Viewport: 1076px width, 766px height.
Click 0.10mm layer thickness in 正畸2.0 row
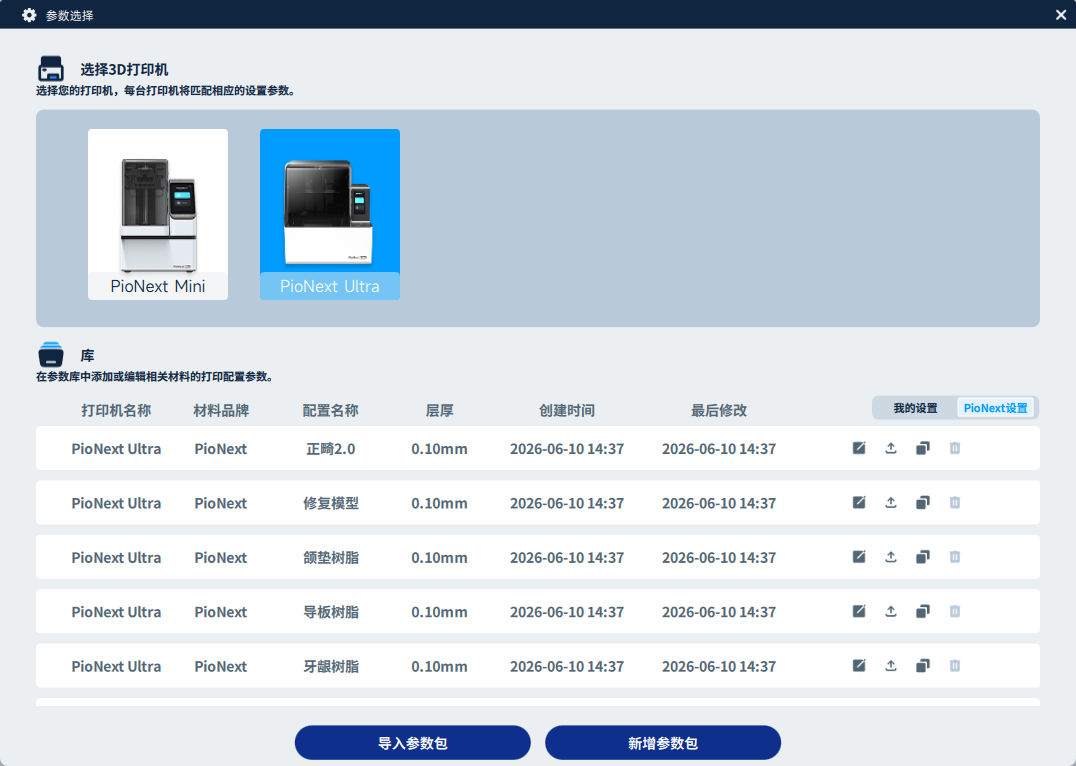[x=439, y=449]
